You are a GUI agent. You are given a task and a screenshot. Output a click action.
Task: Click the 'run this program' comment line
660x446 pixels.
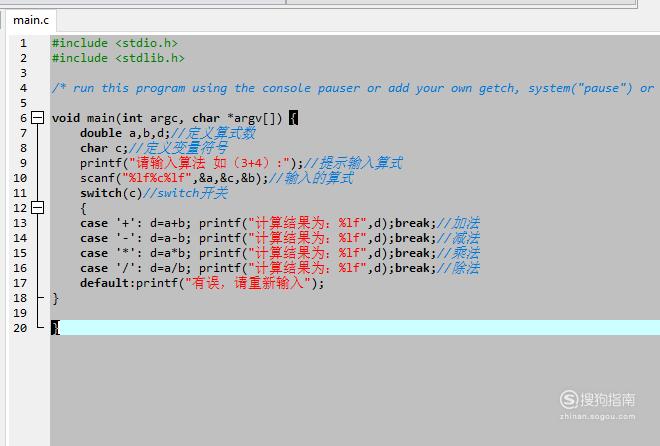353,88
